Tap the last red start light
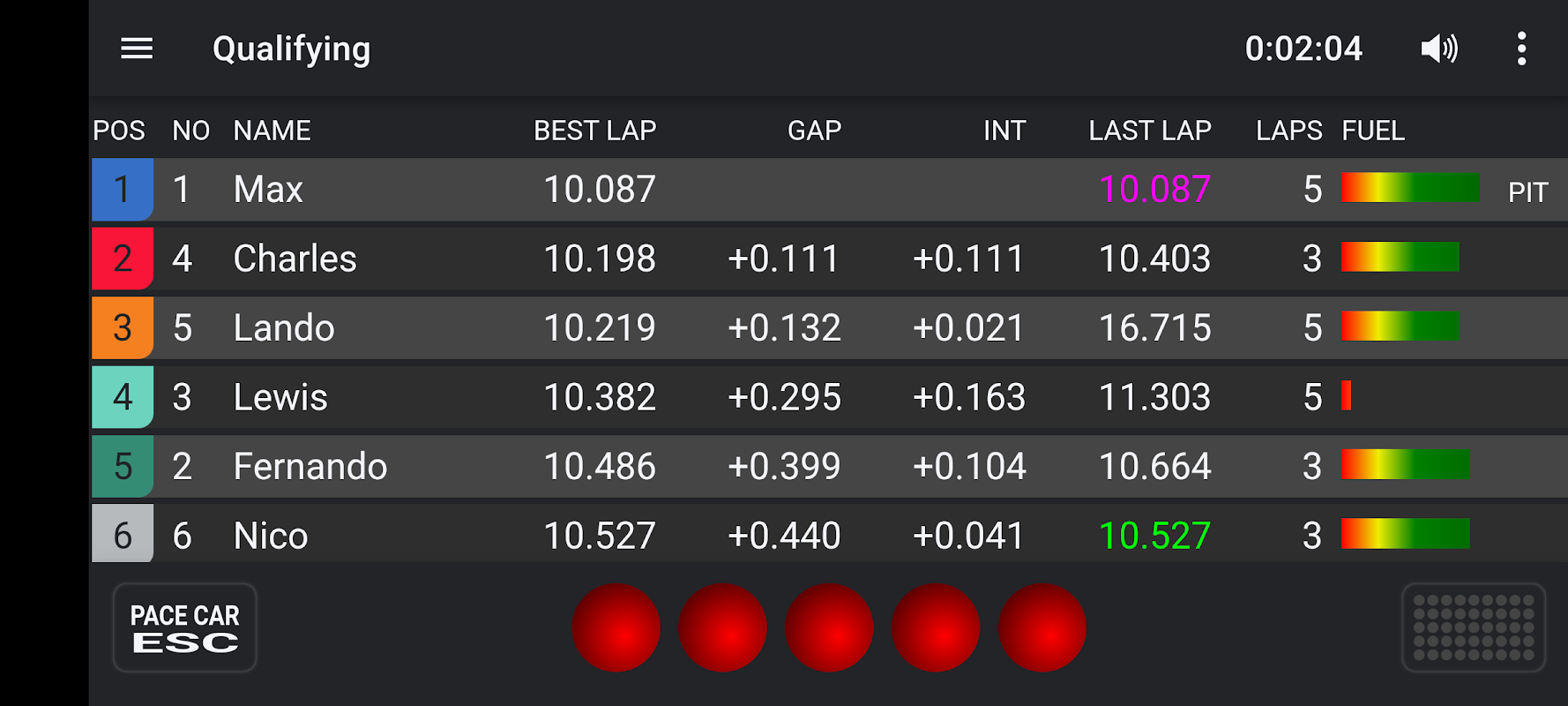The width and height of the screenshot is (1568, 706). coord(1042,627)
